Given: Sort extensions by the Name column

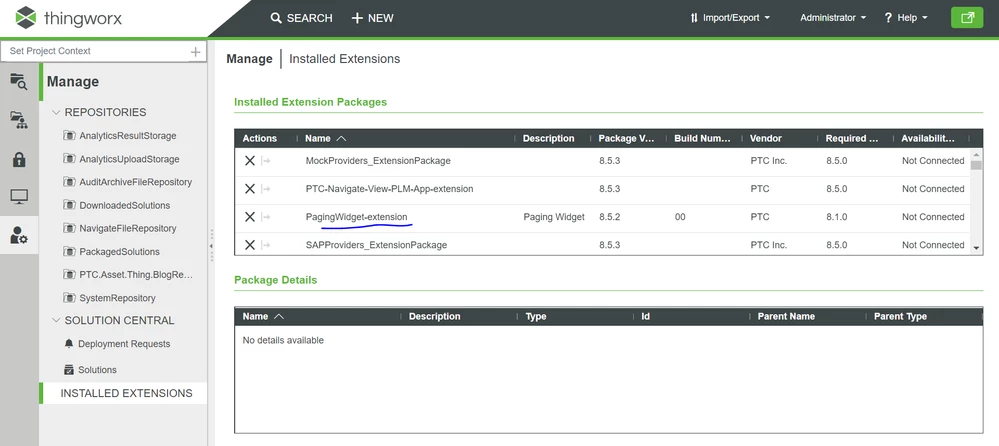Looking at the screenshot, I should coord(325,138).
